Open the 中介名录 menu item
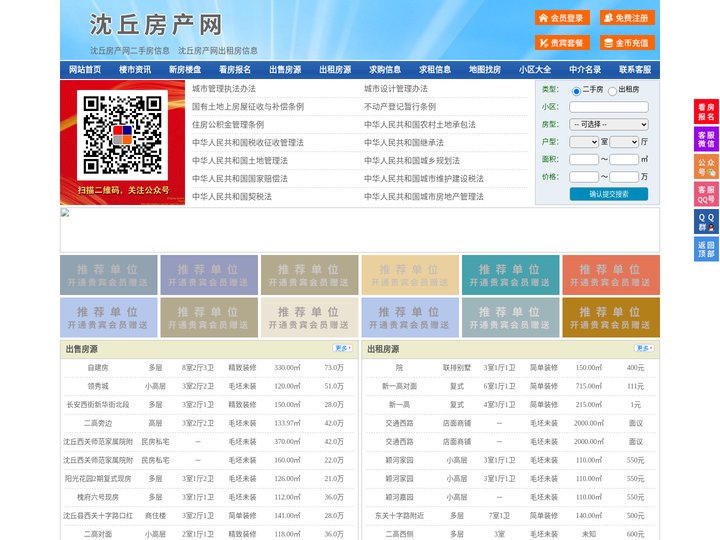Viewport: 720px width, 540px height. click(x=585, y=70)
